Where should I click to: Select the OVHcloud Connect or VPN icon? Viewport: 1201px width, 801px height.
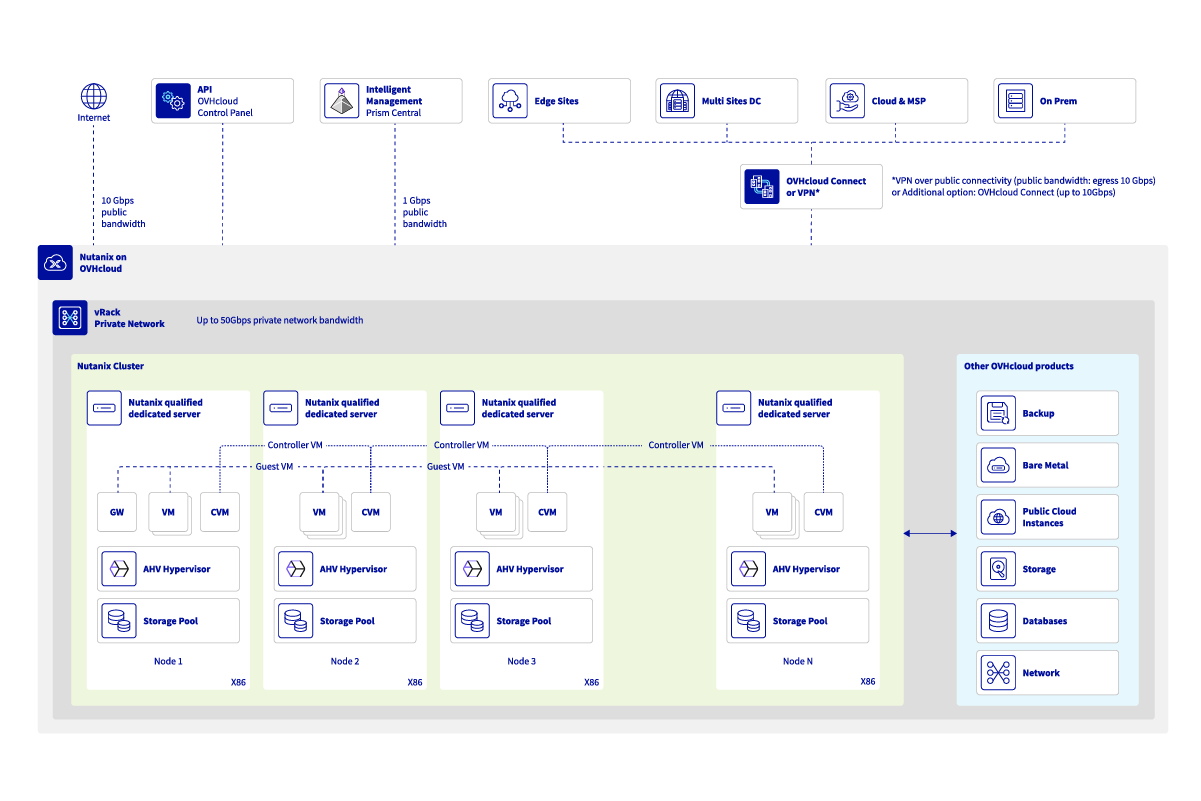763,186
